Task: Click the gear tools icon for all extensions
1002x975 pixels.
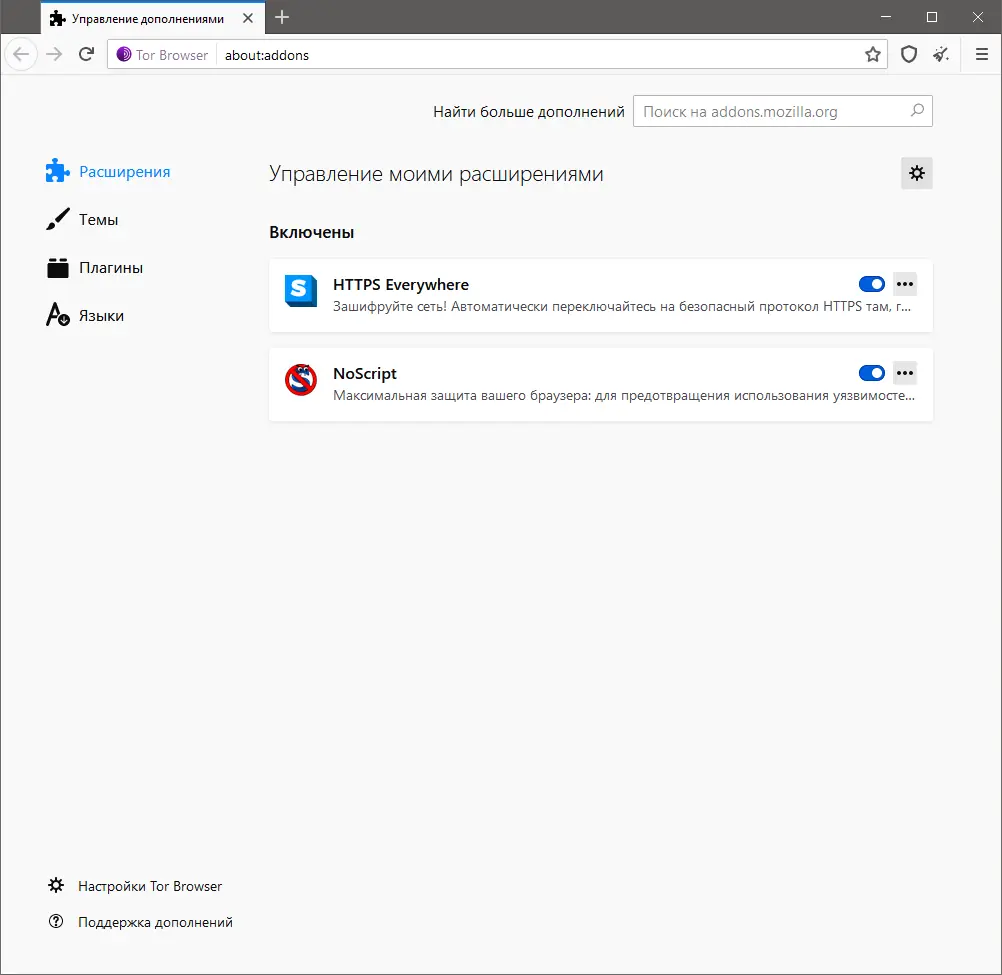Action: coord(916,173)
